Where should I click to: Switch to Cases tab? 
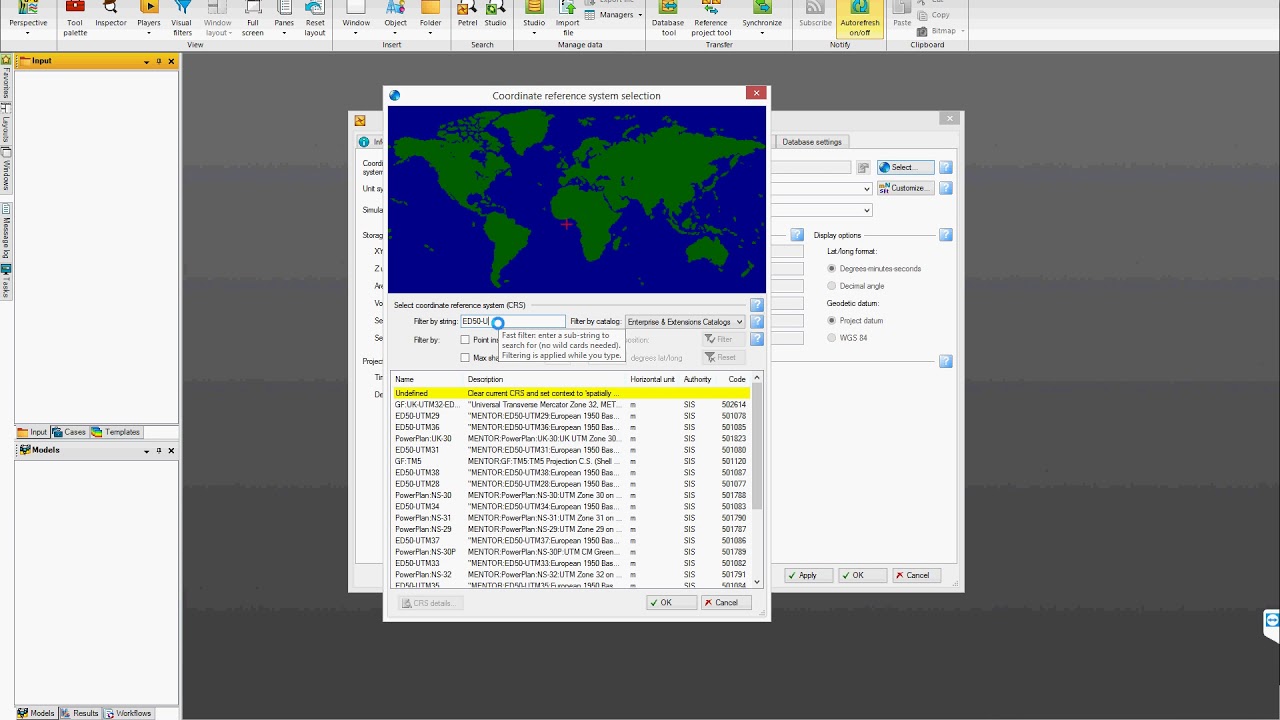[69, 432]
